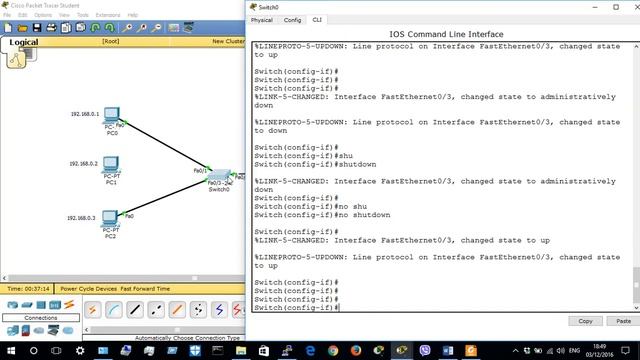Image resolution: width=640 pixels, height=360 pixels.
Task: Select the Wireless Devices category icon
Action: pyautogui.click(x=55, y=304)
